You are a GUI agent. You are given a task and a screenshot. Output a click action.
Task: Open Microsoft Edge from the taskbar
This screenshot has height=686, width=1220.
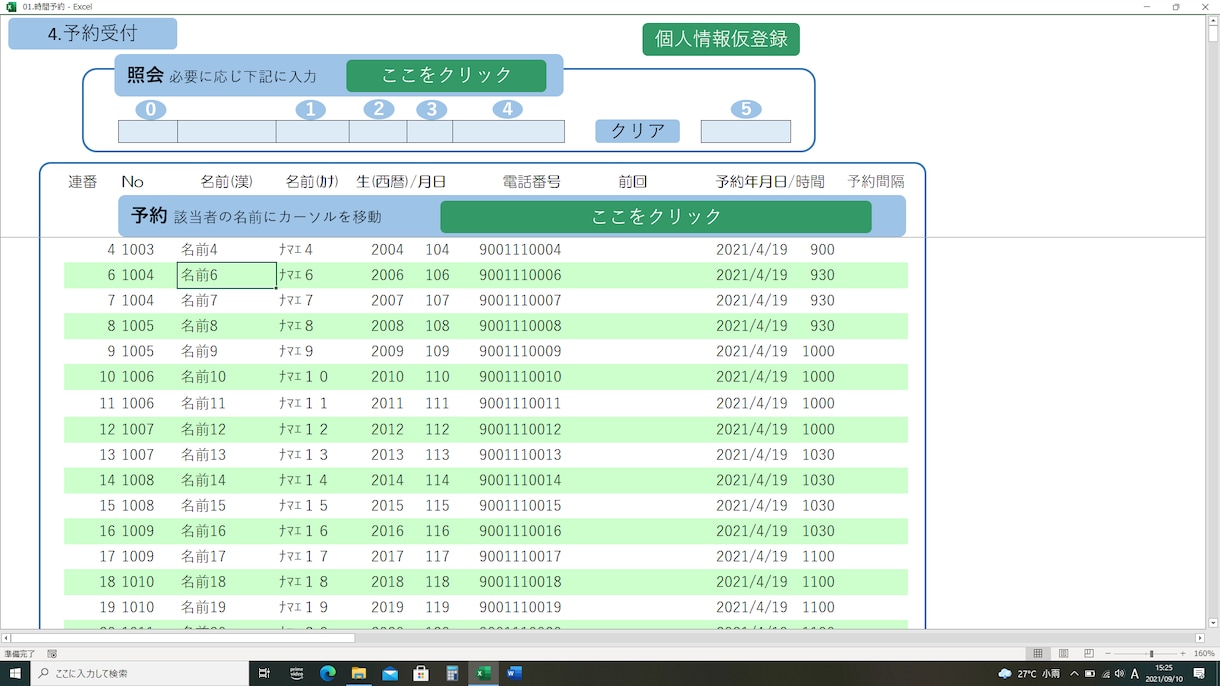327,673
